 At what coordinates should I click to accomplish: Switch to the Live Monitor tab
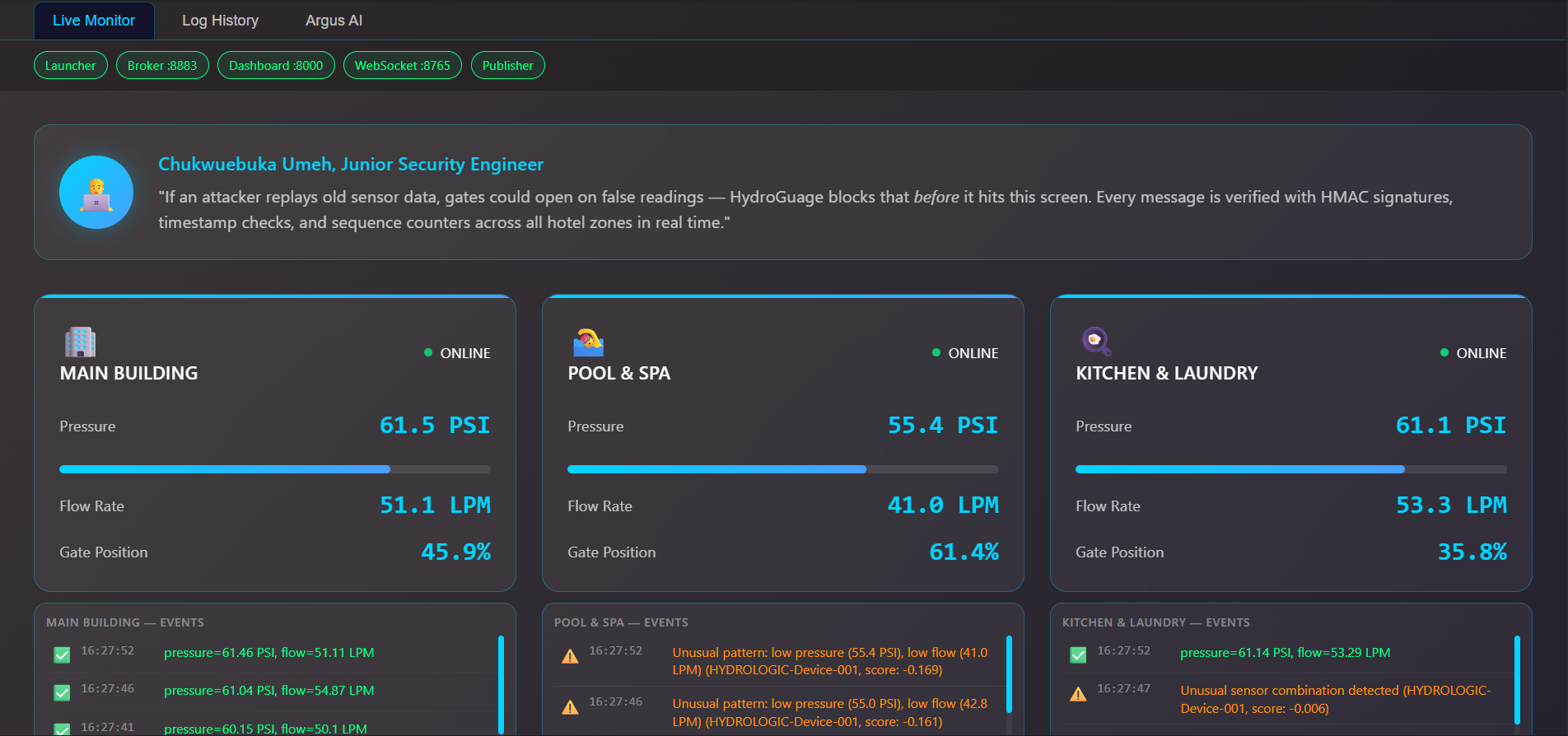(x=94, y=21)
